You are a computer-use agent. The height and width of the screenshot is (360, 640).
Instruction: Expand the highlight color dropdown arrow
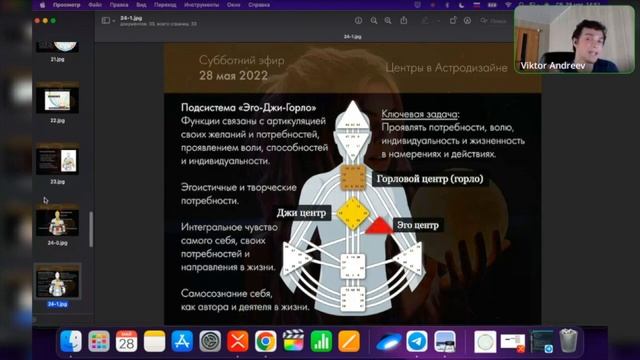(x=438, y=21)
